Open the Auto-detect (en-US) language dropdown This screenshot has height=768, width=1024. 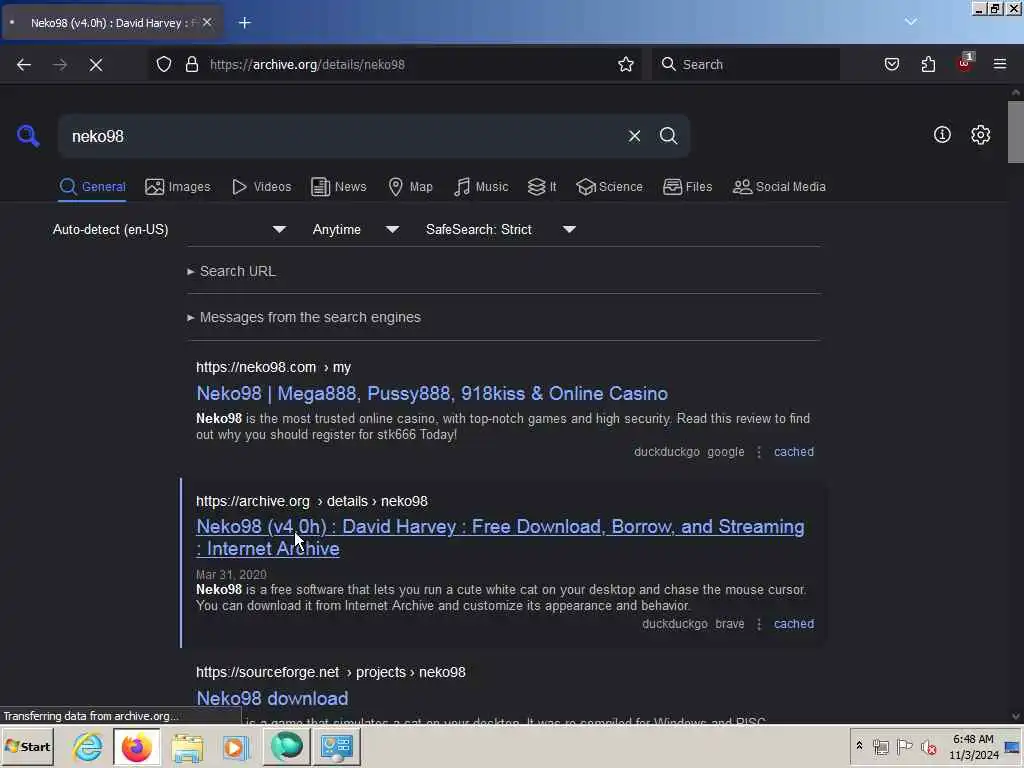coord(169,229)
